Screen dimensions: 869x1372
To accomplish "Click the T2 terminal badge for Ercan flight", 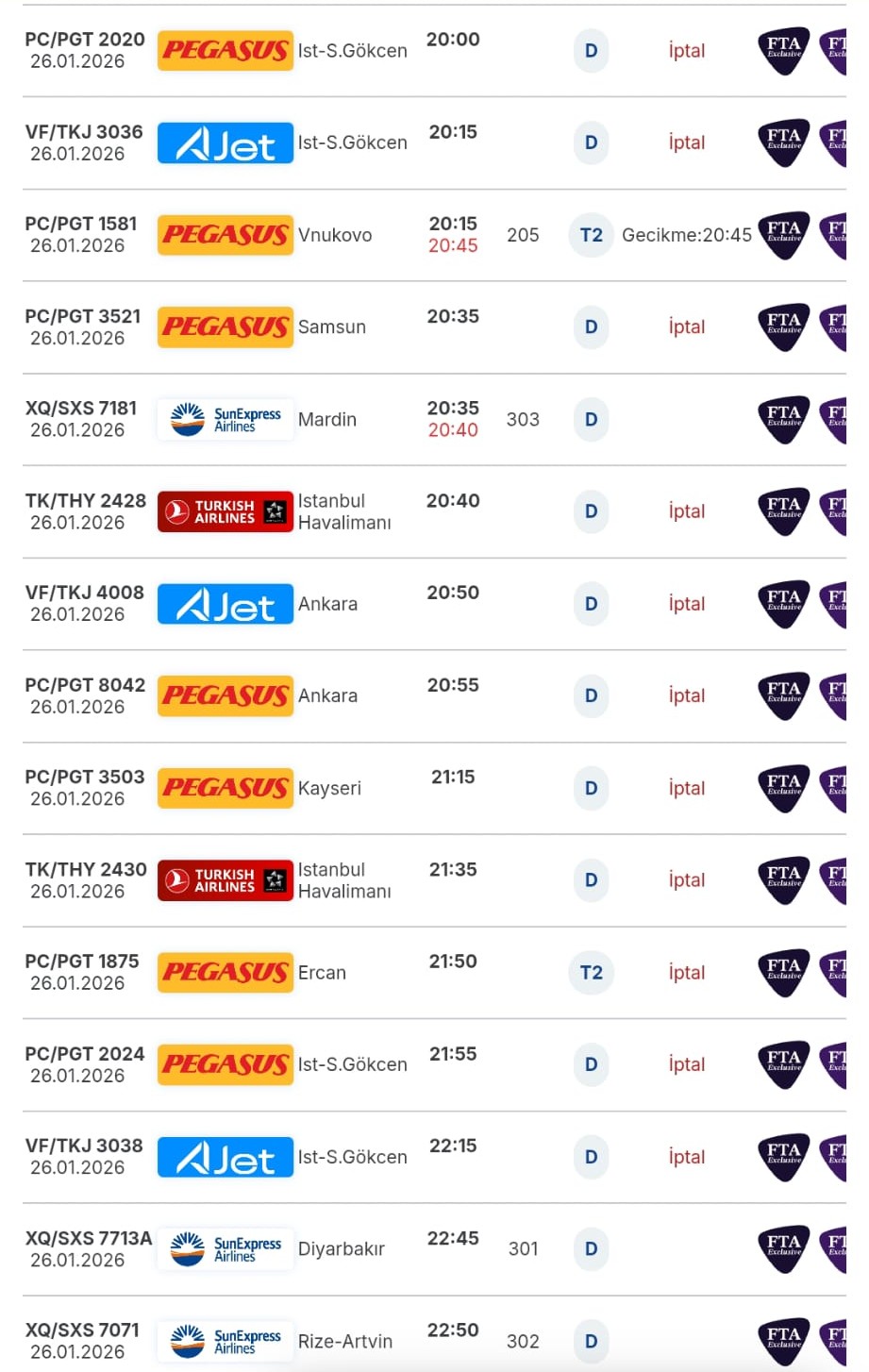I will point(591,973).
